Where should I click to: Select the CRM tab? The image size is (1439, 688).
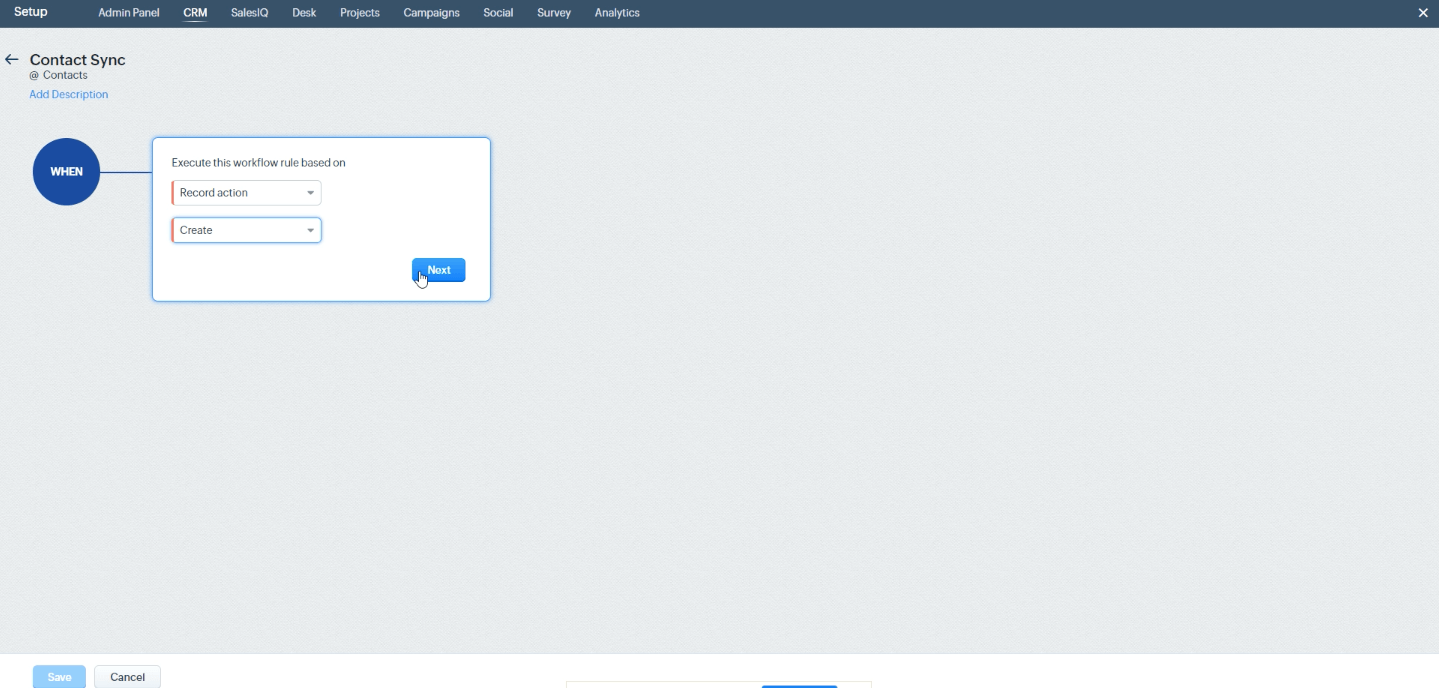[x=194, y=13]
